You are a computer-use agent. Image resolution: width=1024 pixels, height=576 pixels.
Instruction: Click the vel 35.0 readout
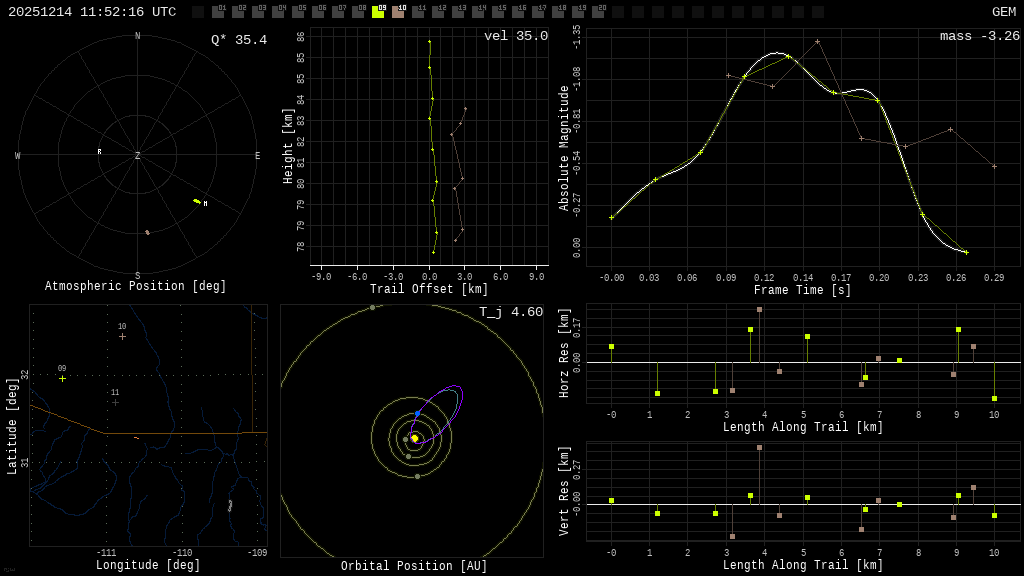click(515, 36)
